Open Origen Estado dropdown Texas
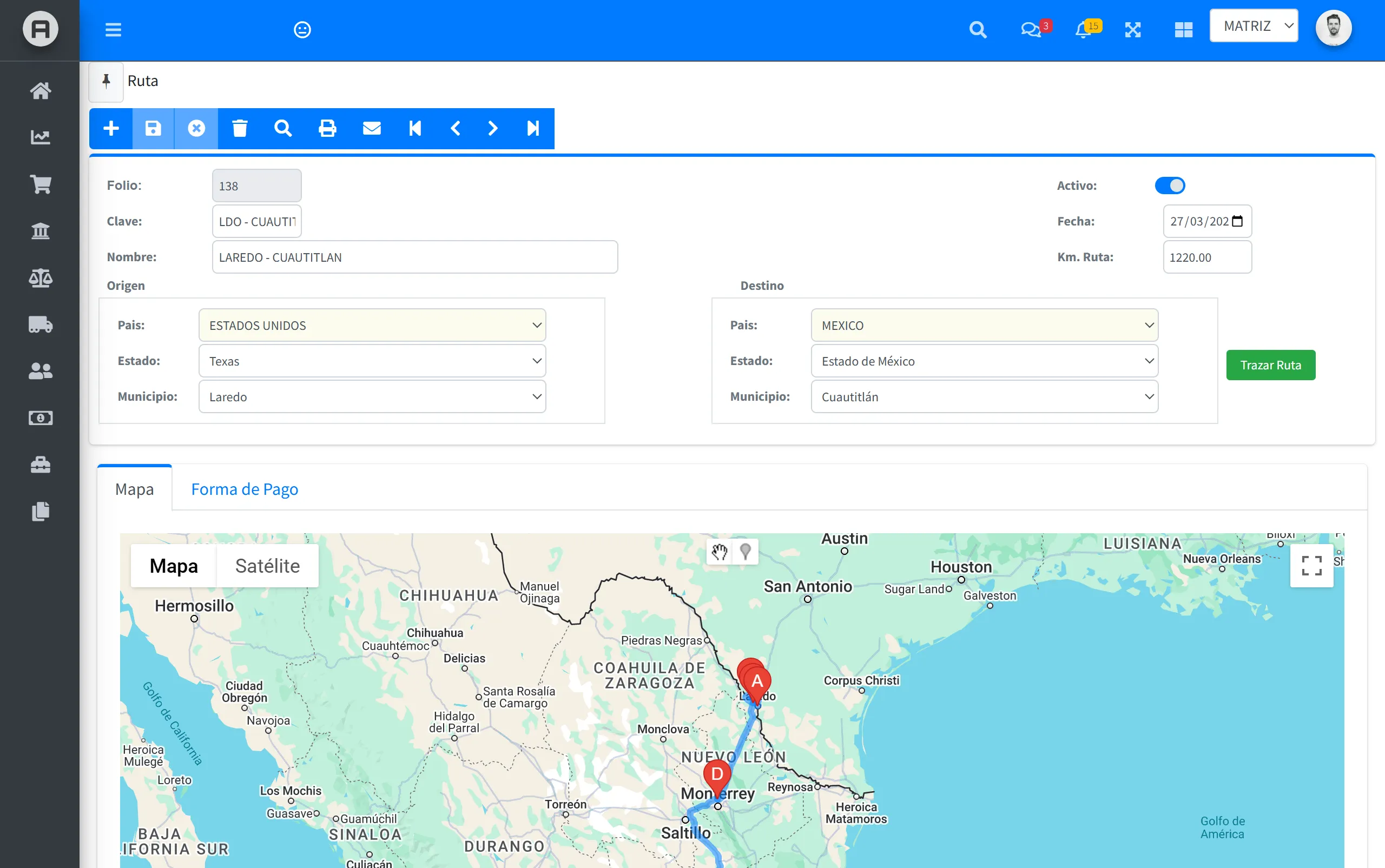Image resolution: width=1385 pixels, height=868 pixels. tap(372, 361)
